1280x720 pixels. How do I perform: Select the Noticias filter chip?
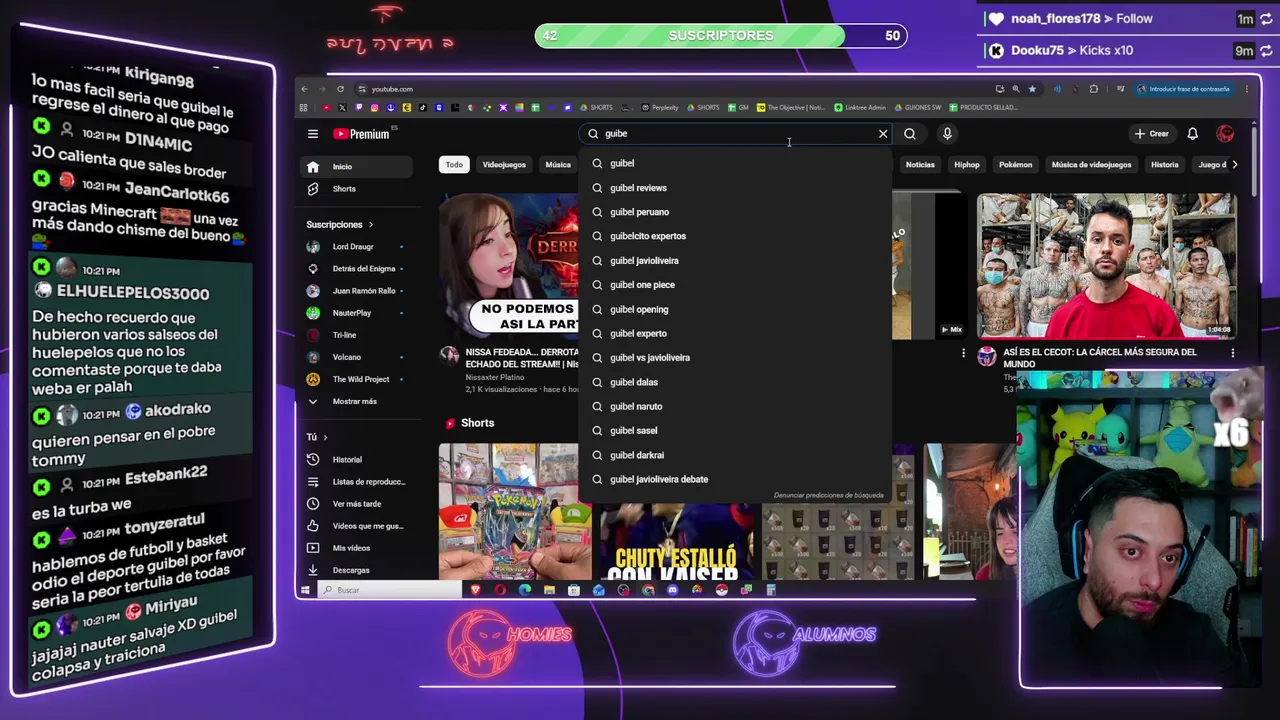click(x=920, y=165)
